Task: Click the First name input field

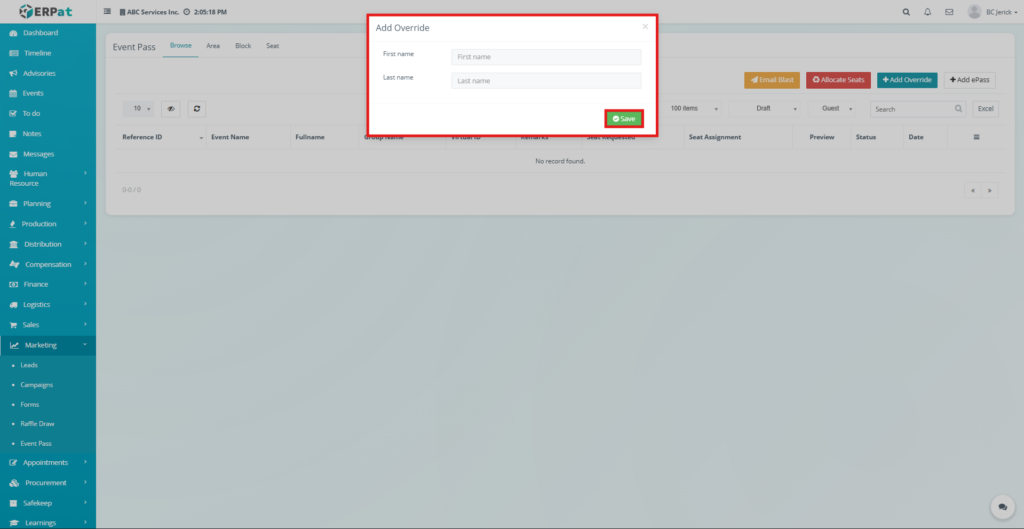Action: tap(545, 57)
